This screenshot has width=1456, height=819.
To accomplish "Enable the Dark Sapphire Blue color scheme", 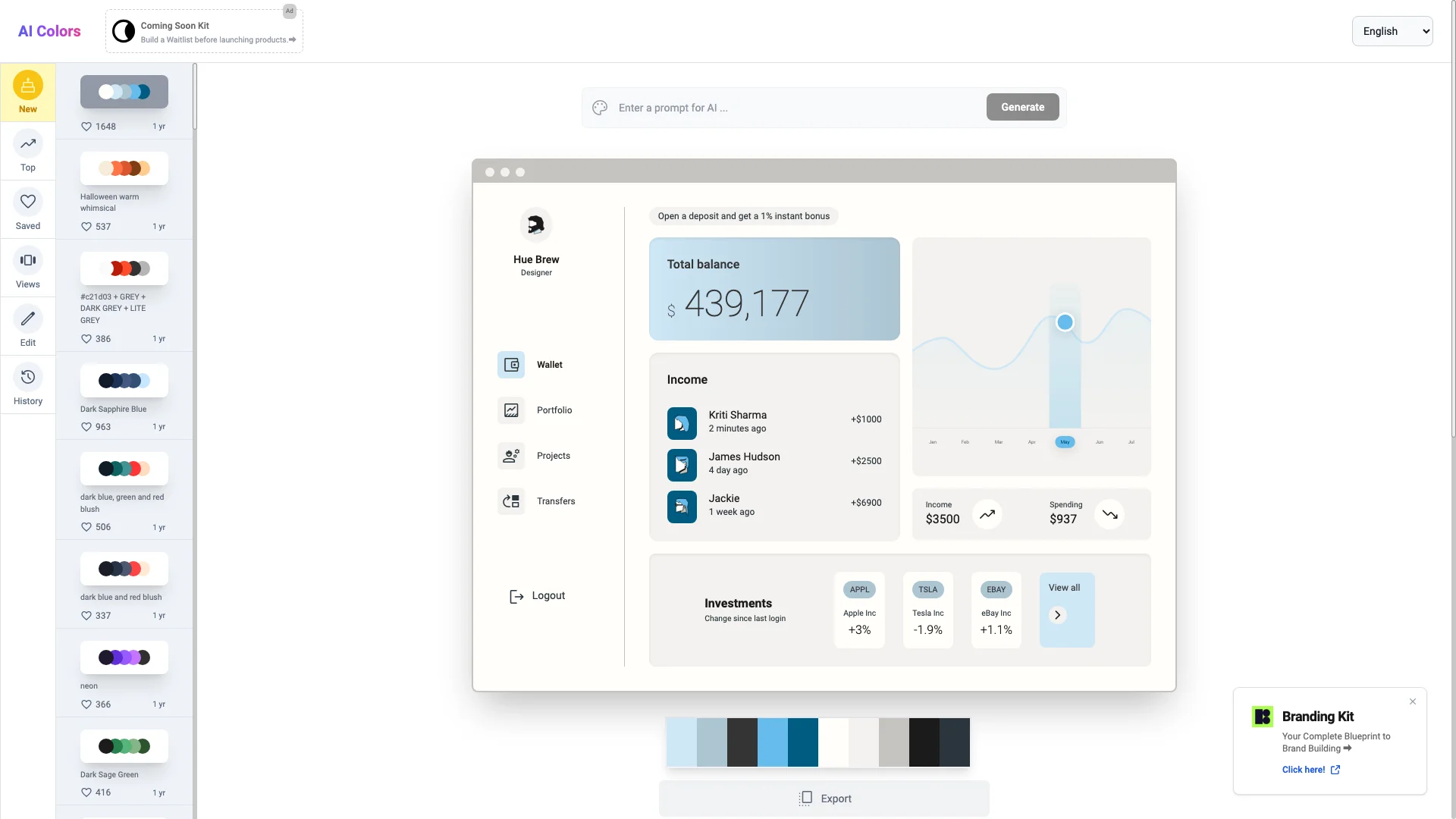I will (123, 380).
